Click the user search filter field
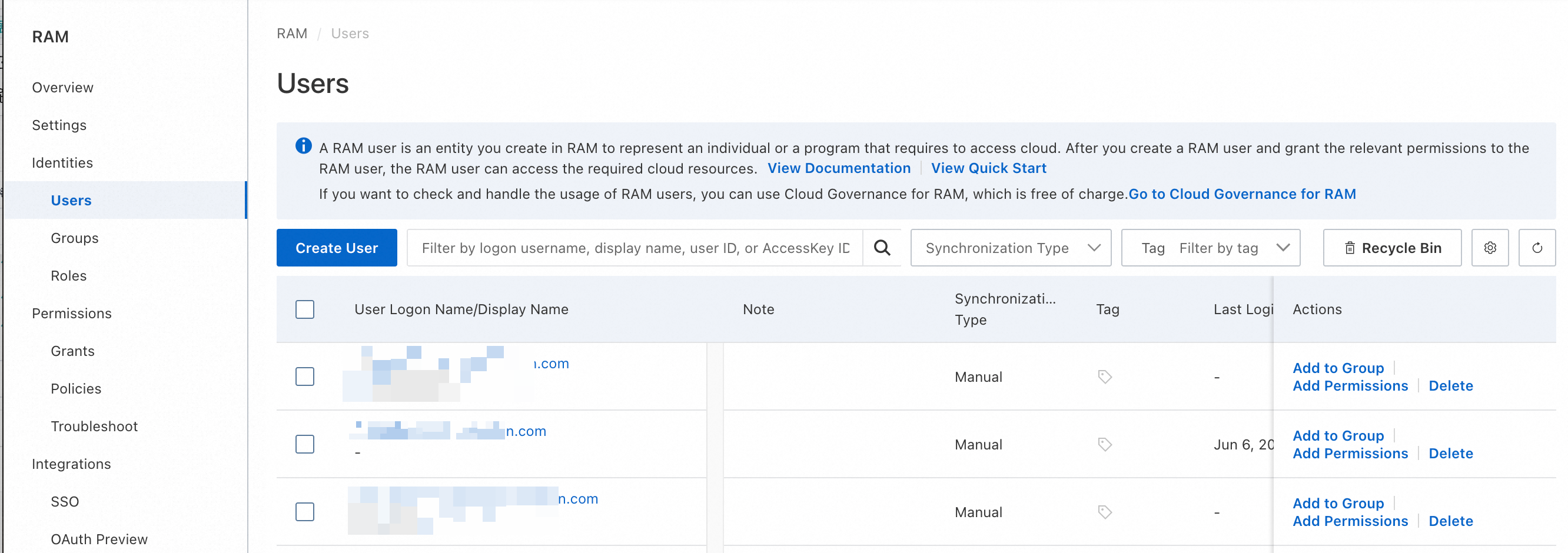Image resolution: width=1568 pixels, height=553 pixels. [634, 248]
